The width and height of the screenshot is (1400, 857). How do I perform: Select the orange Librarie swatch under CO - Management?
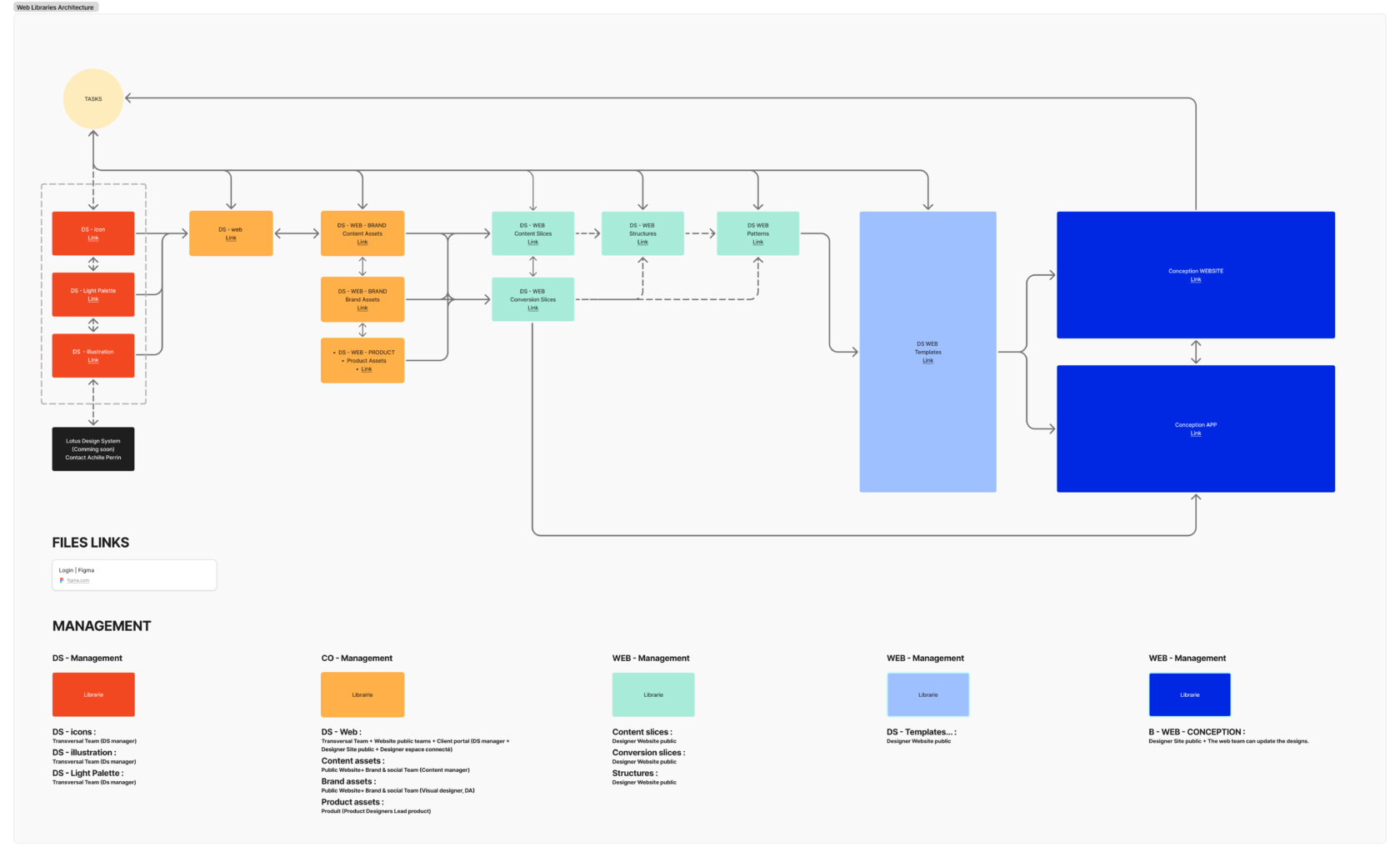pyautogui.click(x=362, y=694)
